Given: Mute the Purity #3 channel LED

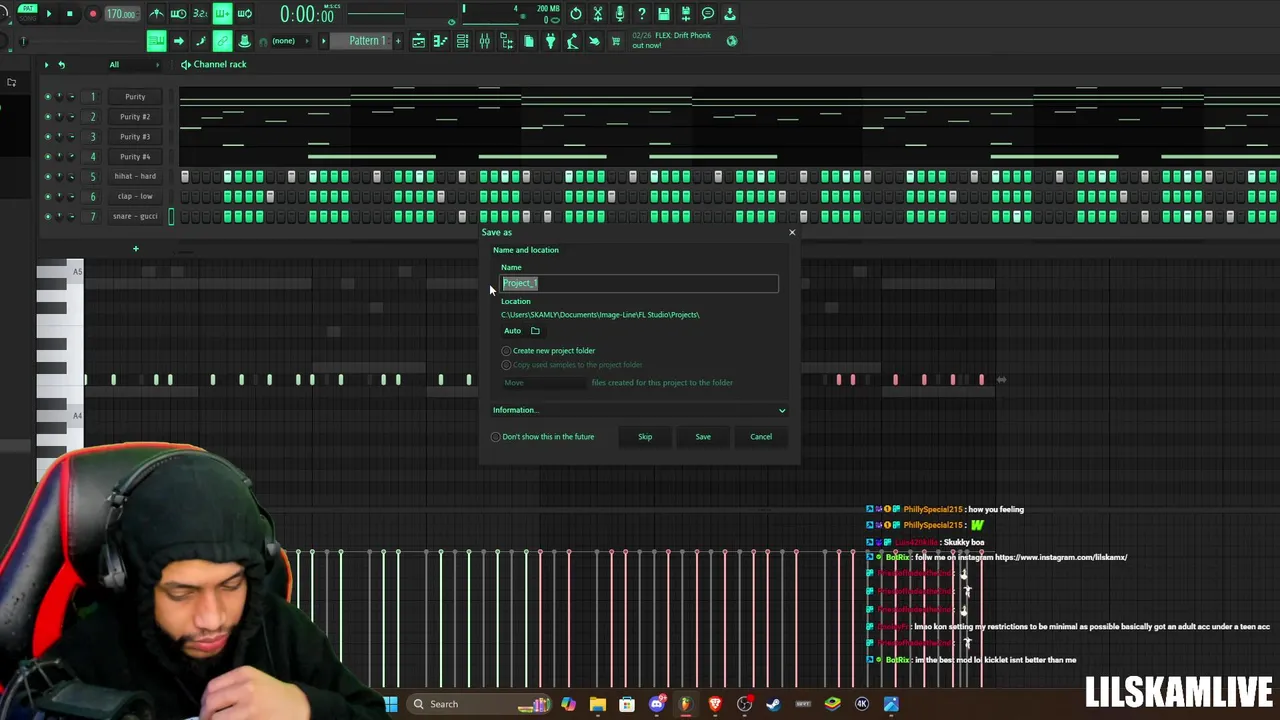Looking at the screenshot, I should [47, 137].
